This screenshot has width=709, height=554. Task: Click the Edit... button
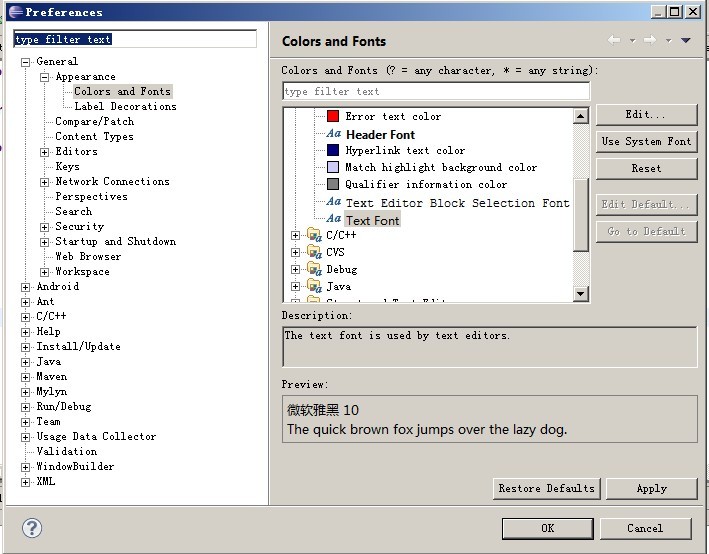(x=646, y=114)
